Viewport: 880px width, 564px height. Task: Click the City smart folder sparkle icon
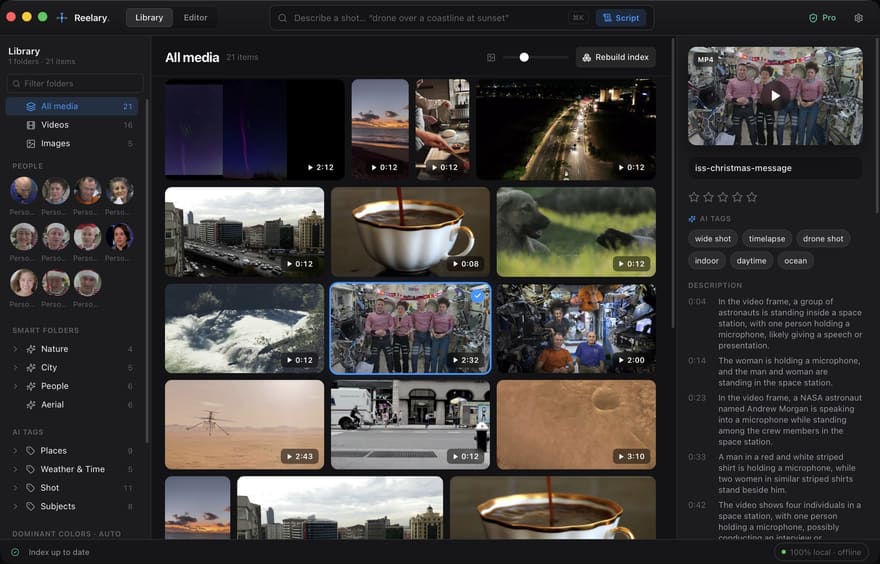31,368
